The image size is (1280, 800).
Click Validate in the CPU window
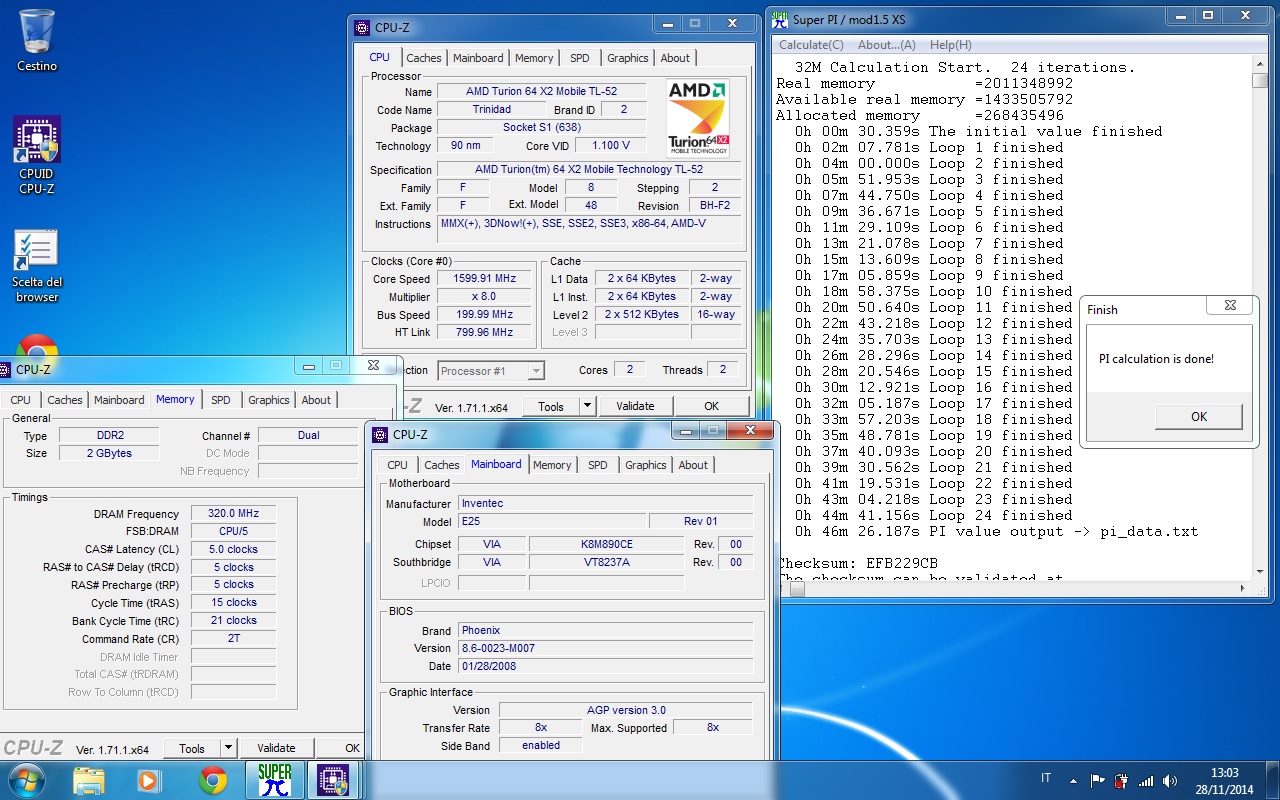pyautogui.click(x=635, y=406)
